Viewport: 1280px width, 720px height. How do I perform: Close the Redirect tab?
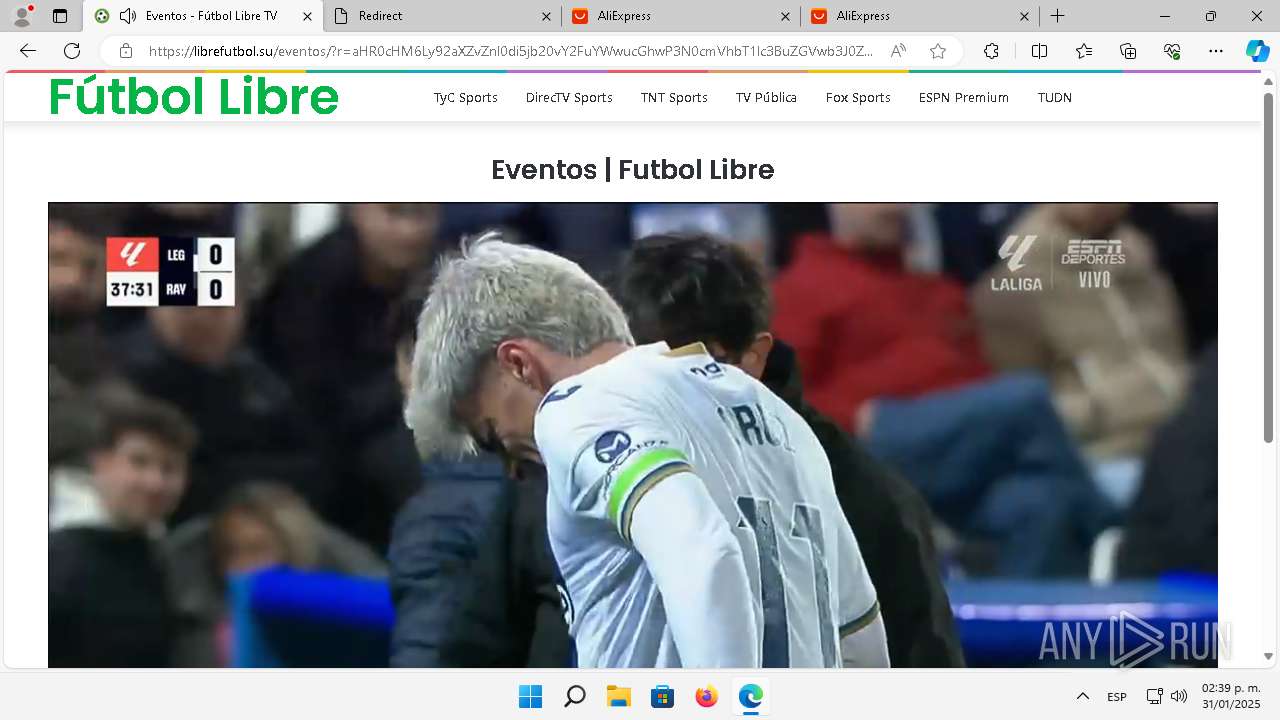(546, 16)
